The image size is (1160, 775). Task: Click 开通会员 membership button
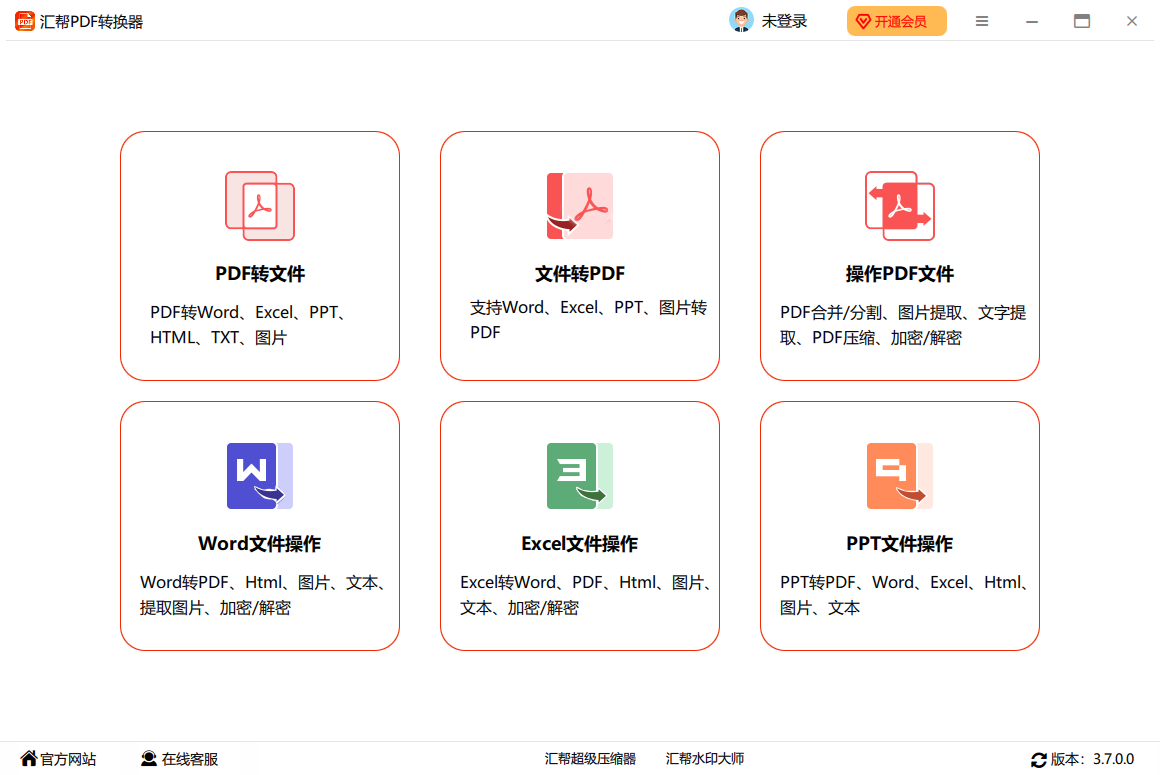click(897, 21)
